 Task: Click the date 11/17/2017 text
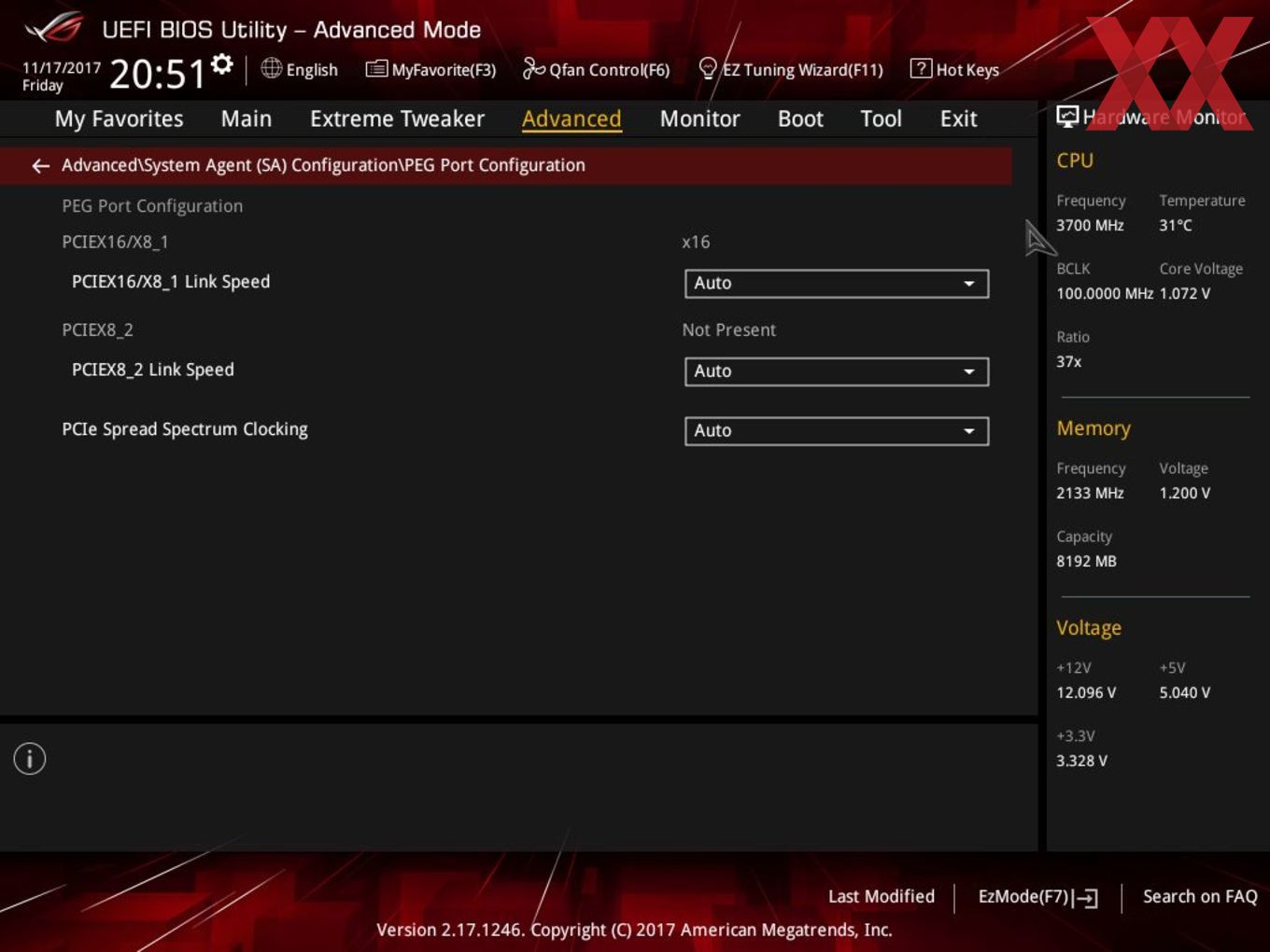(x=62, y=68)
